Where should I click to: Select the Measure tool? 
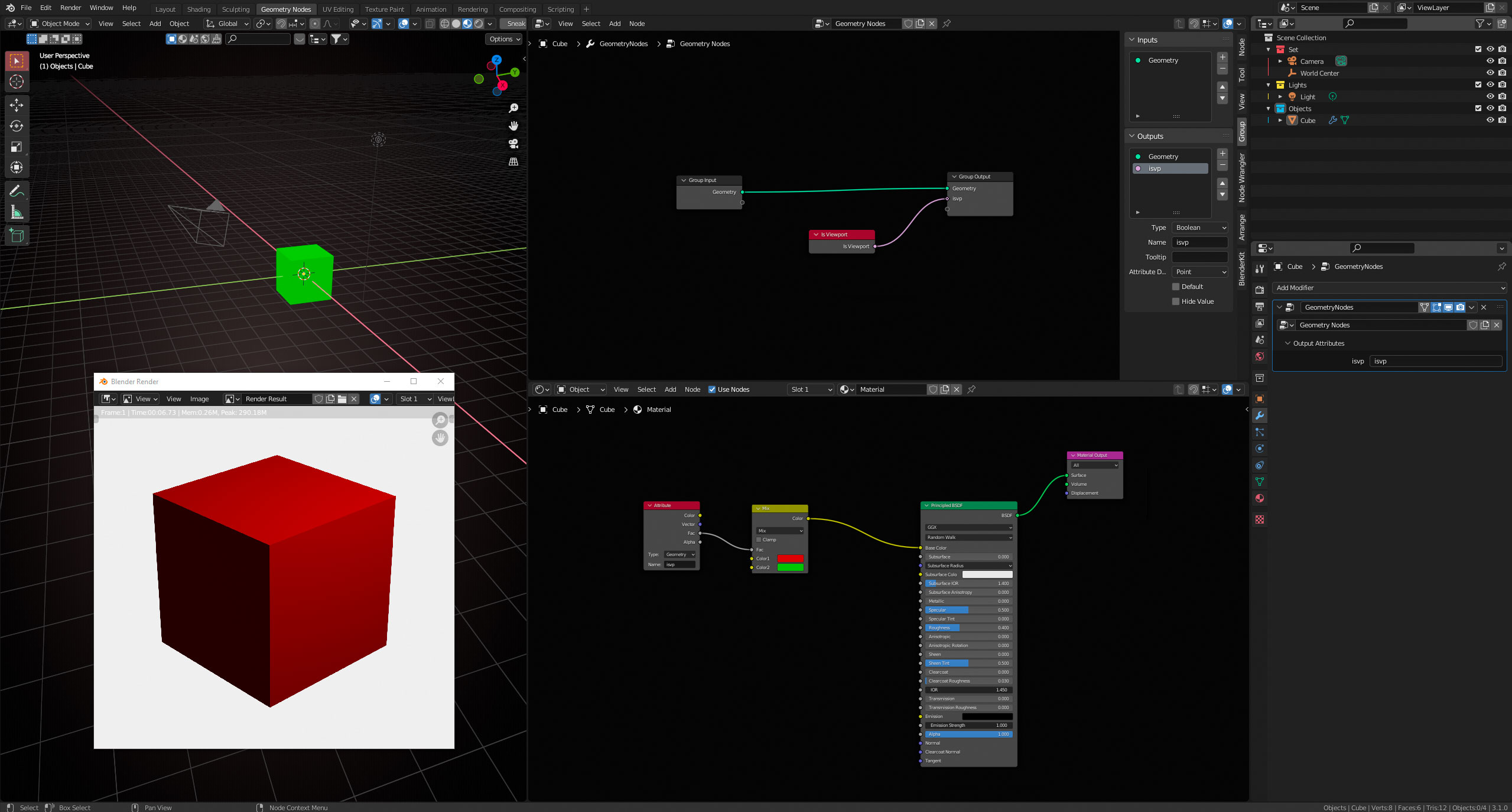point(17,212)
